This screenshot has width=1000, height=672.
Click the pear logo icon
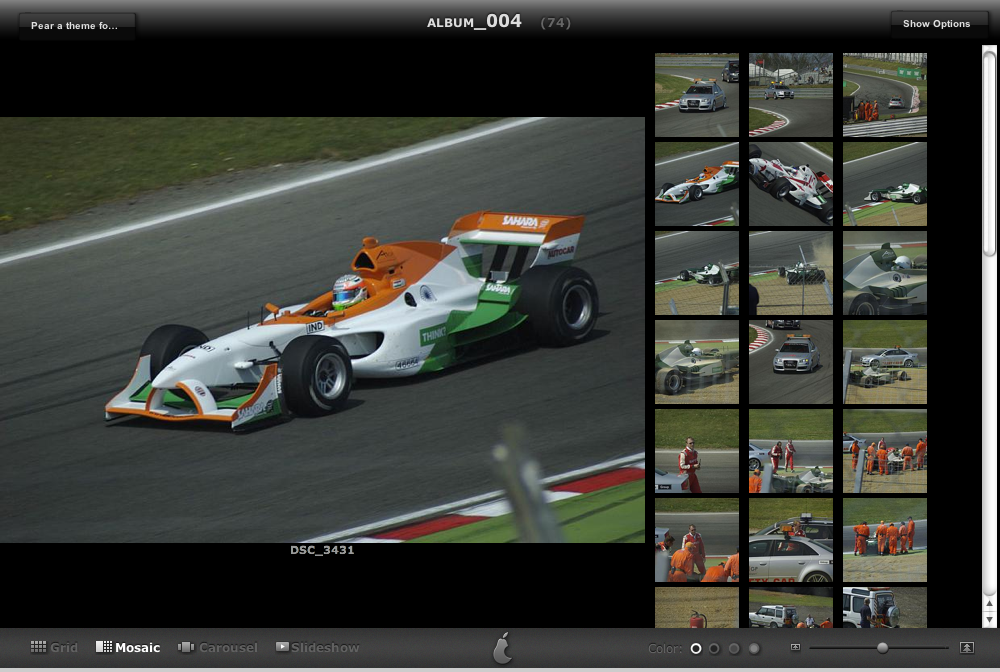tap(503, 648)
